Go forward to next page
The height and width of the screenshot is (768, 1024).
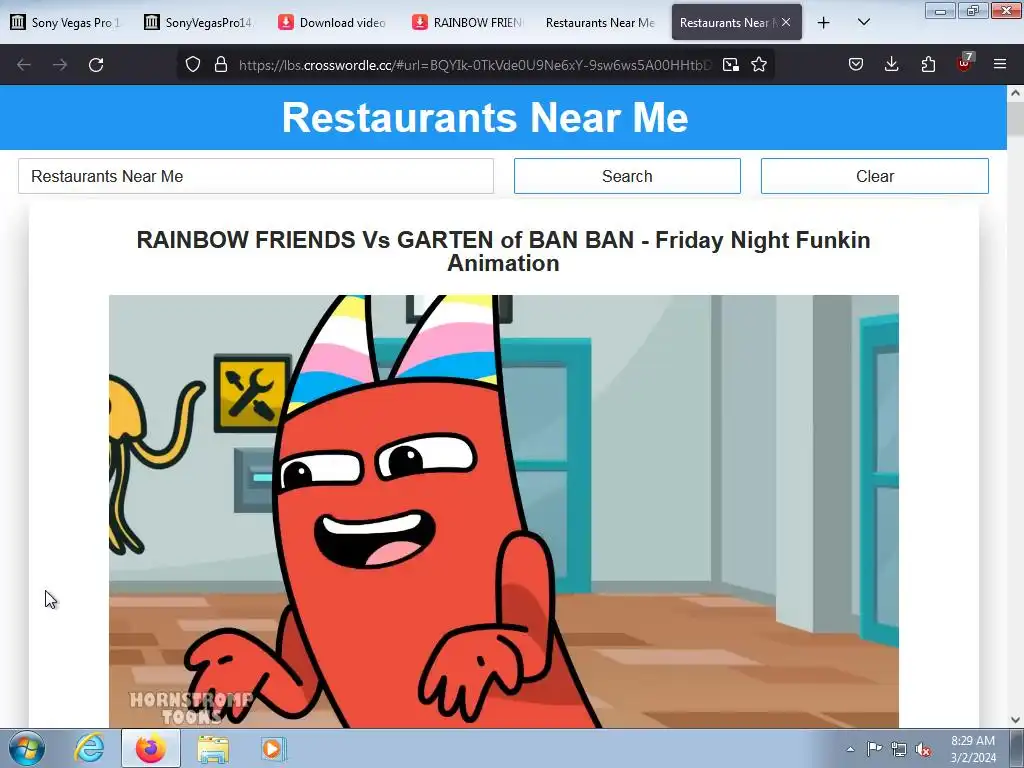click(60, 65)
